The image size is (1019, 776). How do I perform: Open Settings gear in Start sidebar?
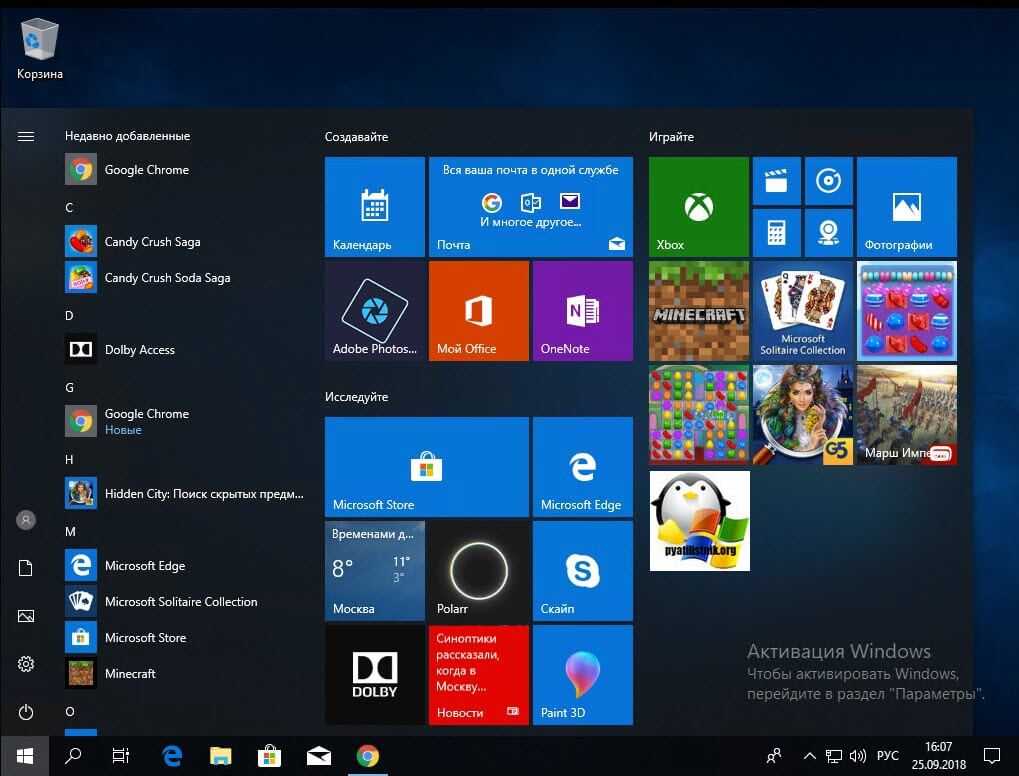pyautogui.click(x=26, y=664)
